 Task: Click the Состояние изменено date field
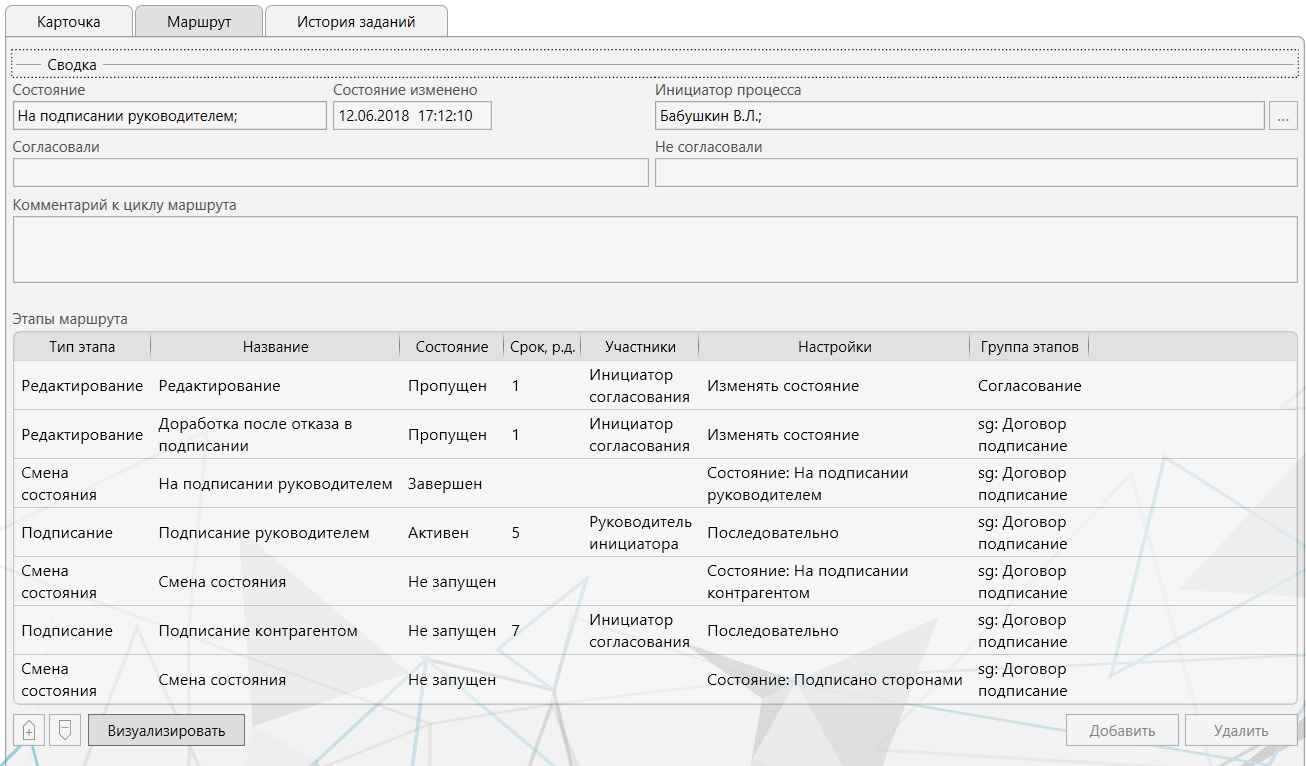pos(411,116)
